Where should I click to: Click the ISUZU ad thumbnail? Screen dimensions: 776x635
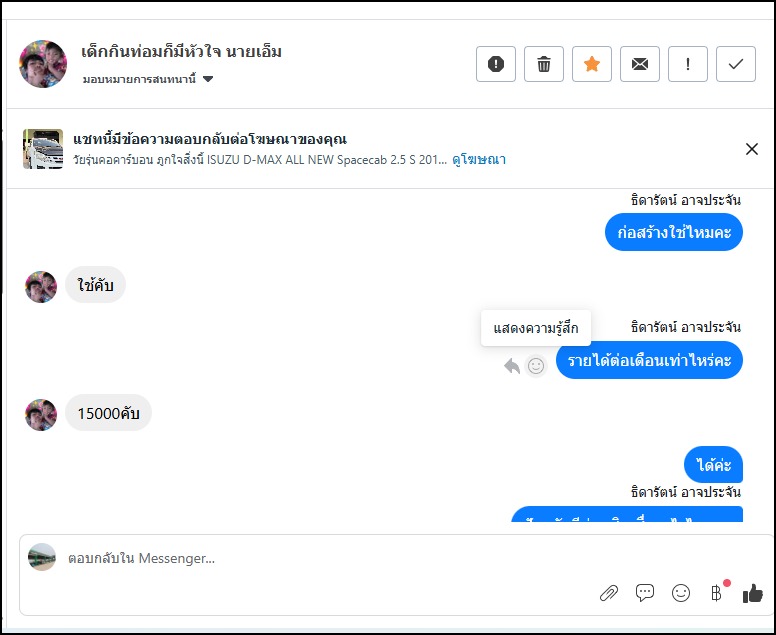tap(43, 148)
